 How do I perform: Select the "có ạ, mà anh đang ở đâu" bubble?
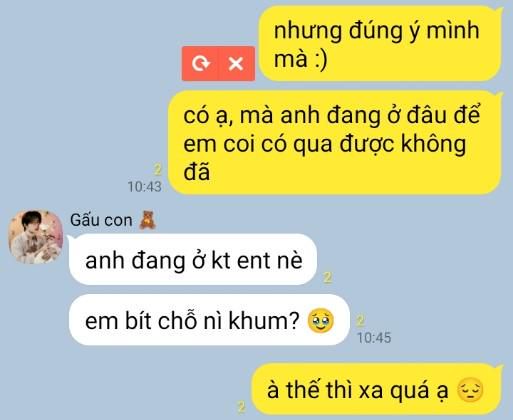335,143
